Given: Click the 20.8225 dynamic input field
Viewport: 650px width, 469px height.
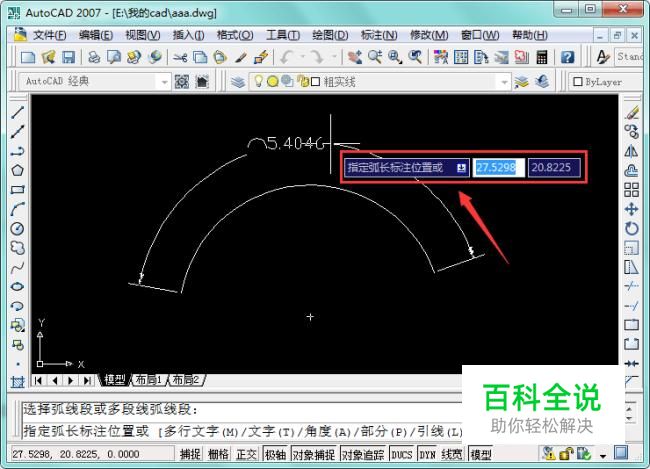Looking at the screenshot, I should [x=554, y=168].
